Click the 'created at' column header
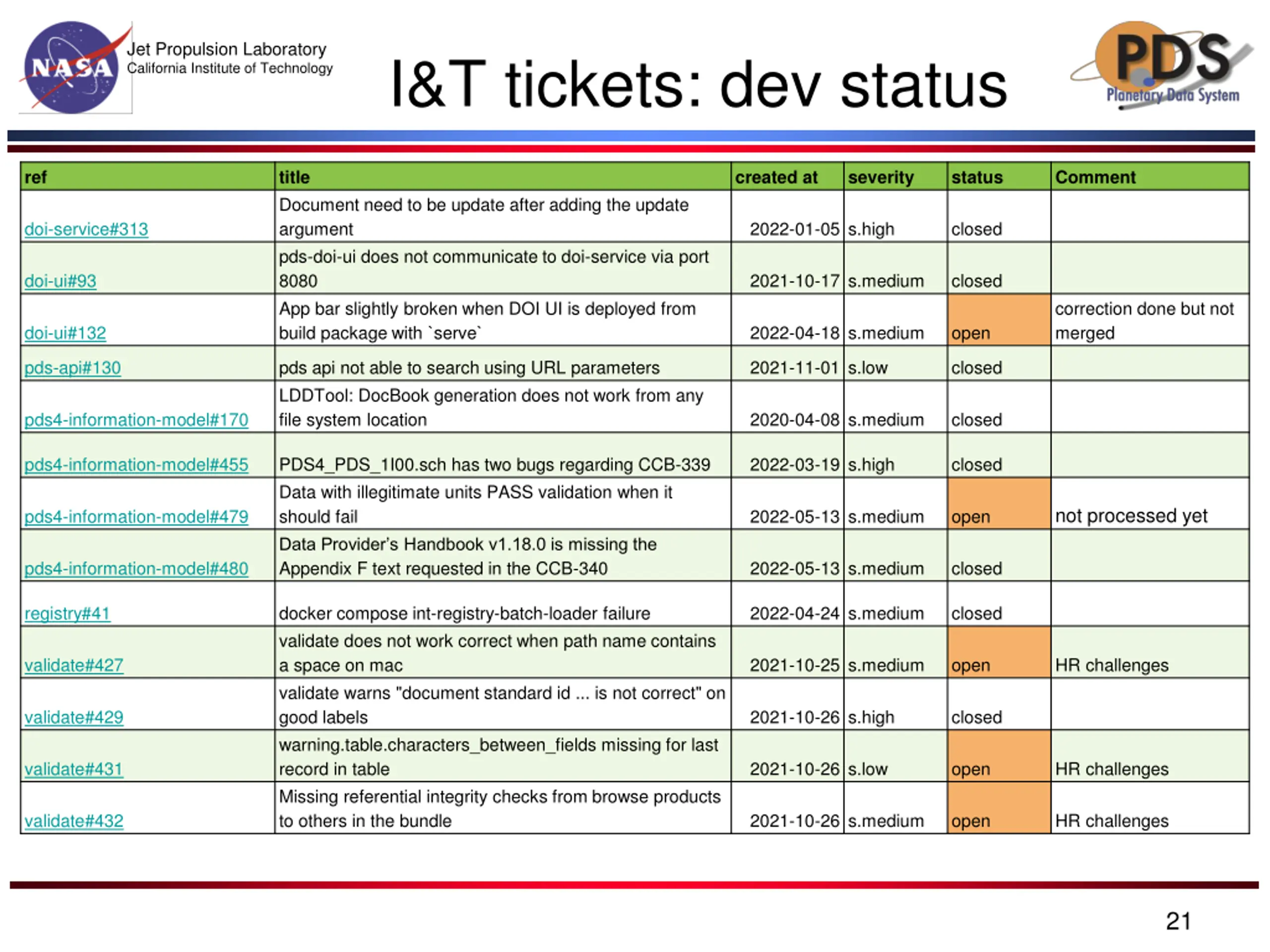The image size is (1270, 952). [787, 177]
